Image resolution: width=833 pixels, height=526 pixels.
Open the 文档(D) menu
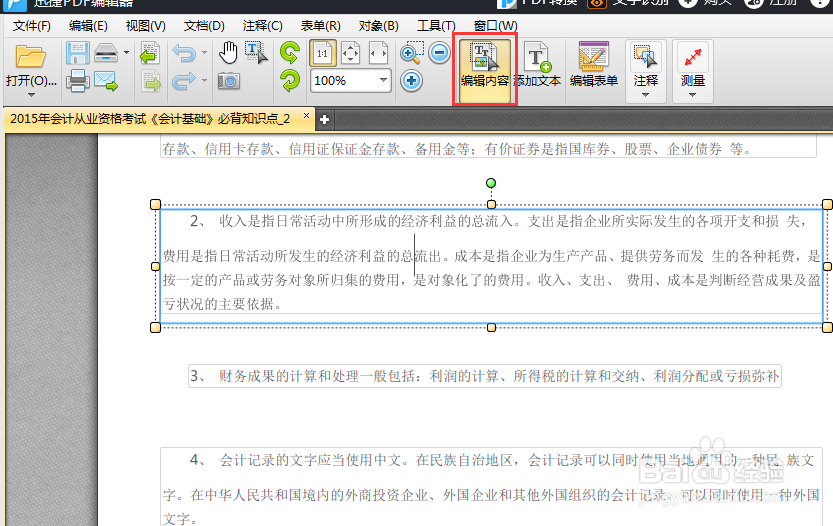[x=204, y=26]
